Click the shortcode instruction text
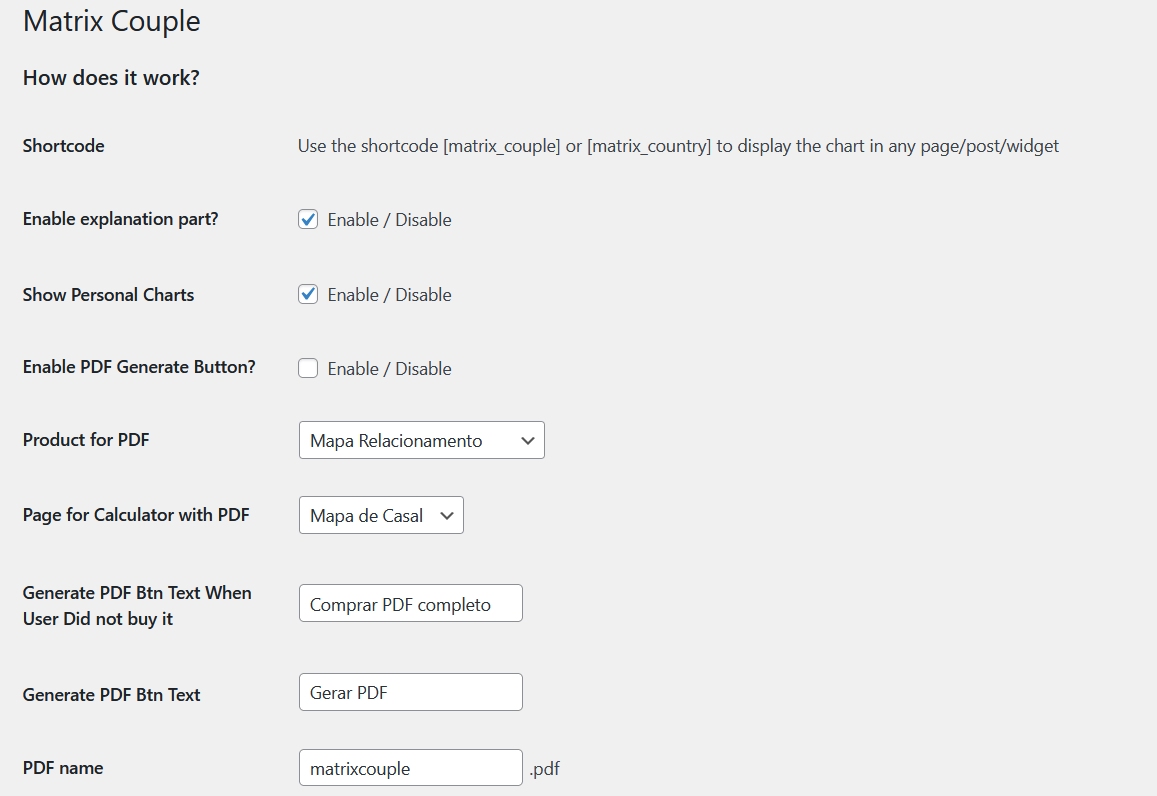This screenshot has width=1157, height=796. coord(678,145)
